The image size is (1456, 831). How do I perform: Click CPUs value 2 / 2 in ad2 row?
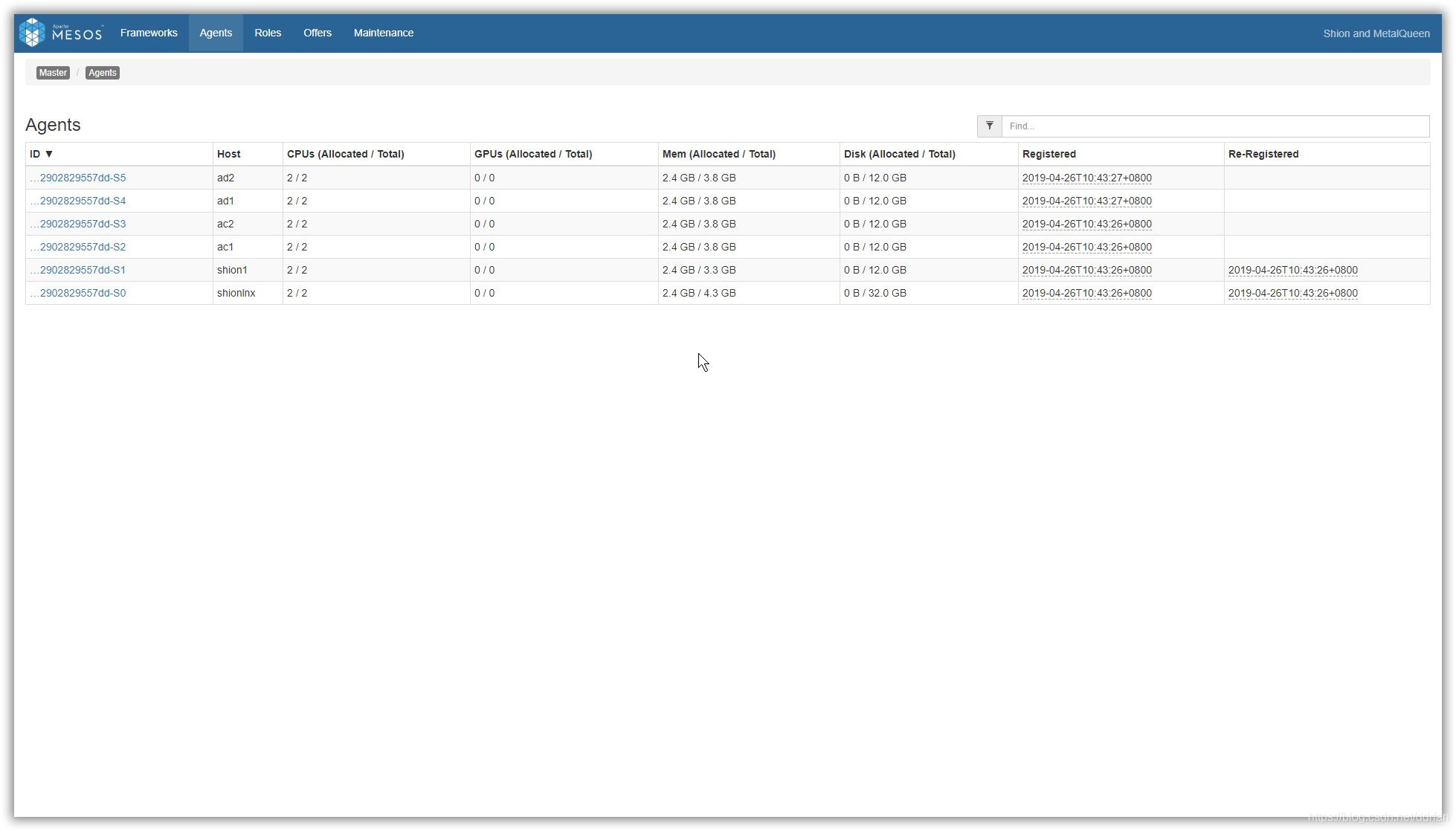297,178
